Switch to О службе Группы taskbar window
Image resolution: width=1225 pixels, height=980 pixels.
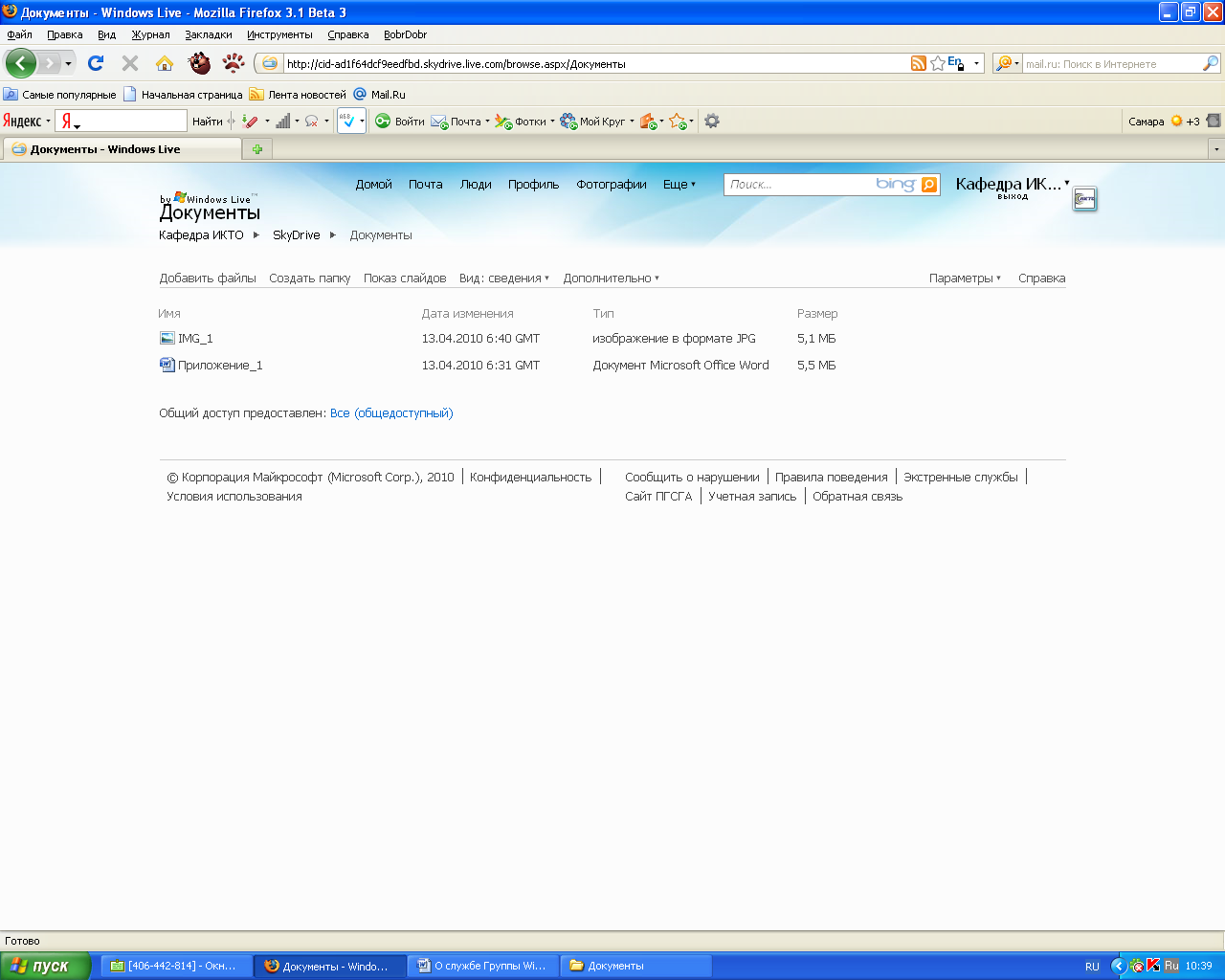[482, 966]
